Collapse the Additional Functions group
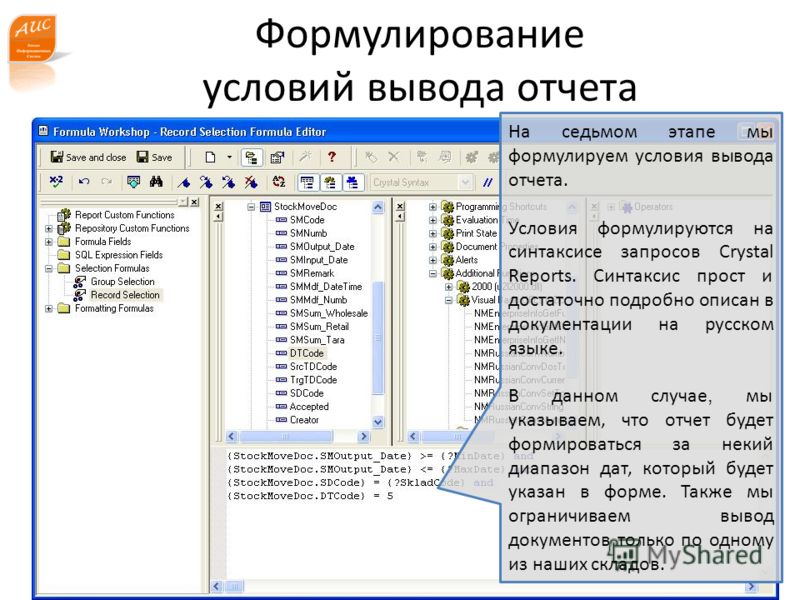The height and width of the screenshot is (600, 800). [x=433, y=273]
